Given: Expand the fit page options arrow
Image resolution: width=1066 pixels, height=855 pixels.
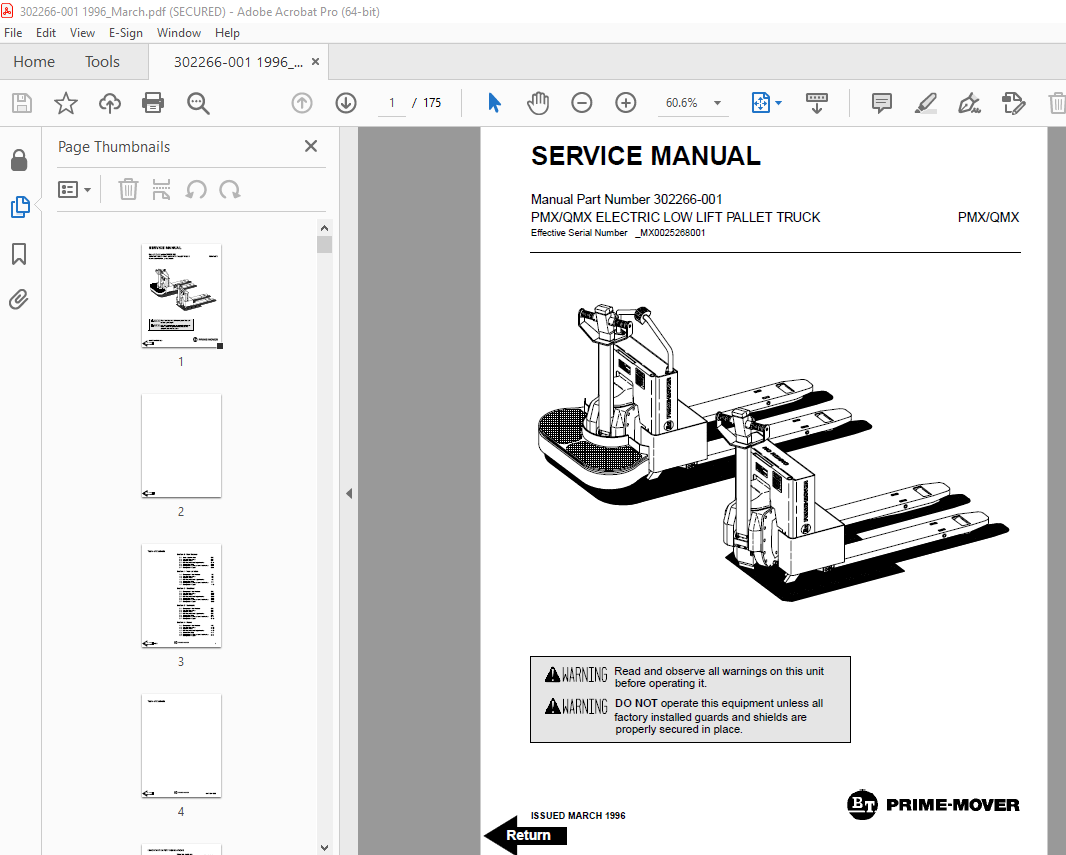Looking at the screenshot, I should [778, 103].
